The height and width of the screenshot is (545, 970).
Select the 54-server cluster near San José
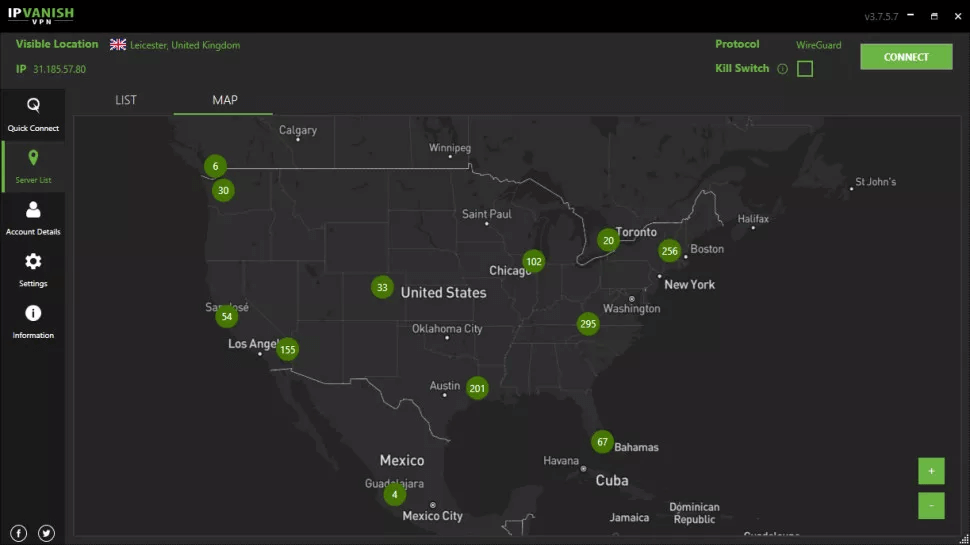(227, 317)
